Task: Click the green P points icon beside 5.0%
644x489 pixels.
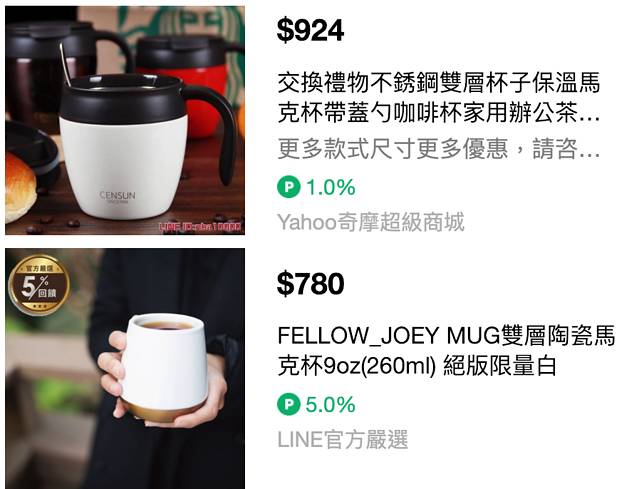Action: [289, 404]
